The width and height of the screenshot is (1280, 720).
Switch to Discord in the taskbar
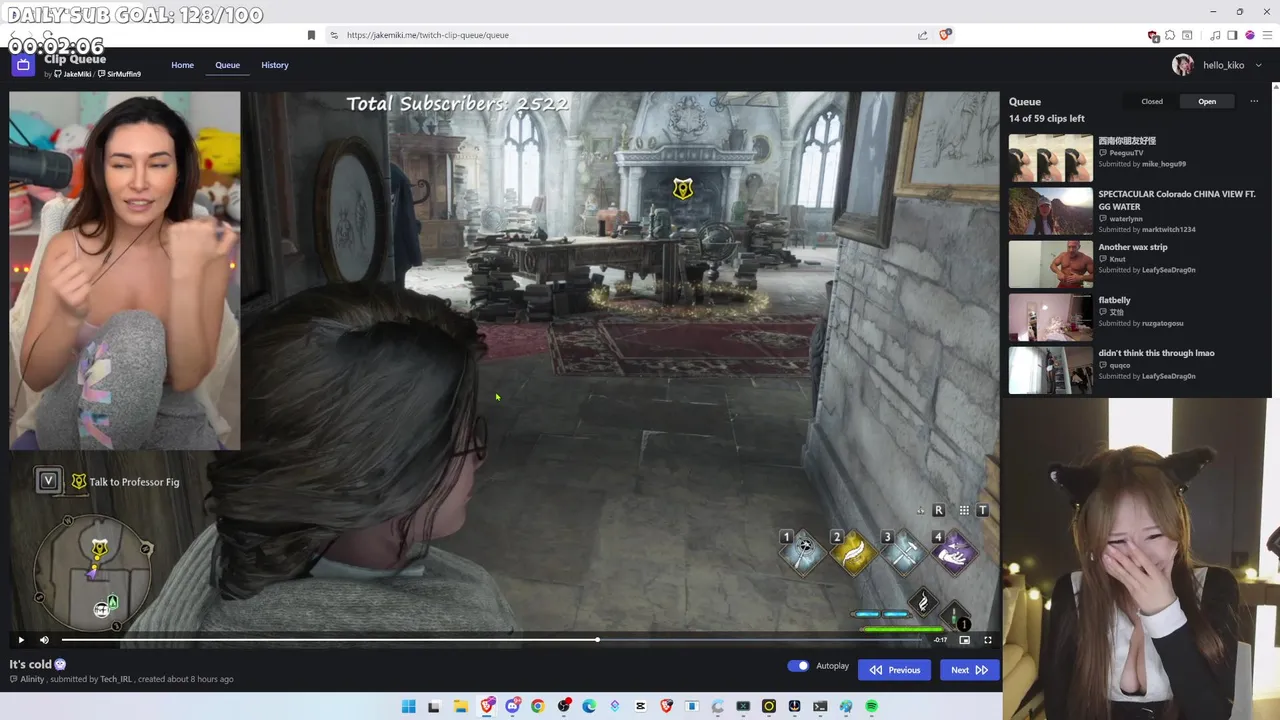pyautogui.click(x=513, y=706)
